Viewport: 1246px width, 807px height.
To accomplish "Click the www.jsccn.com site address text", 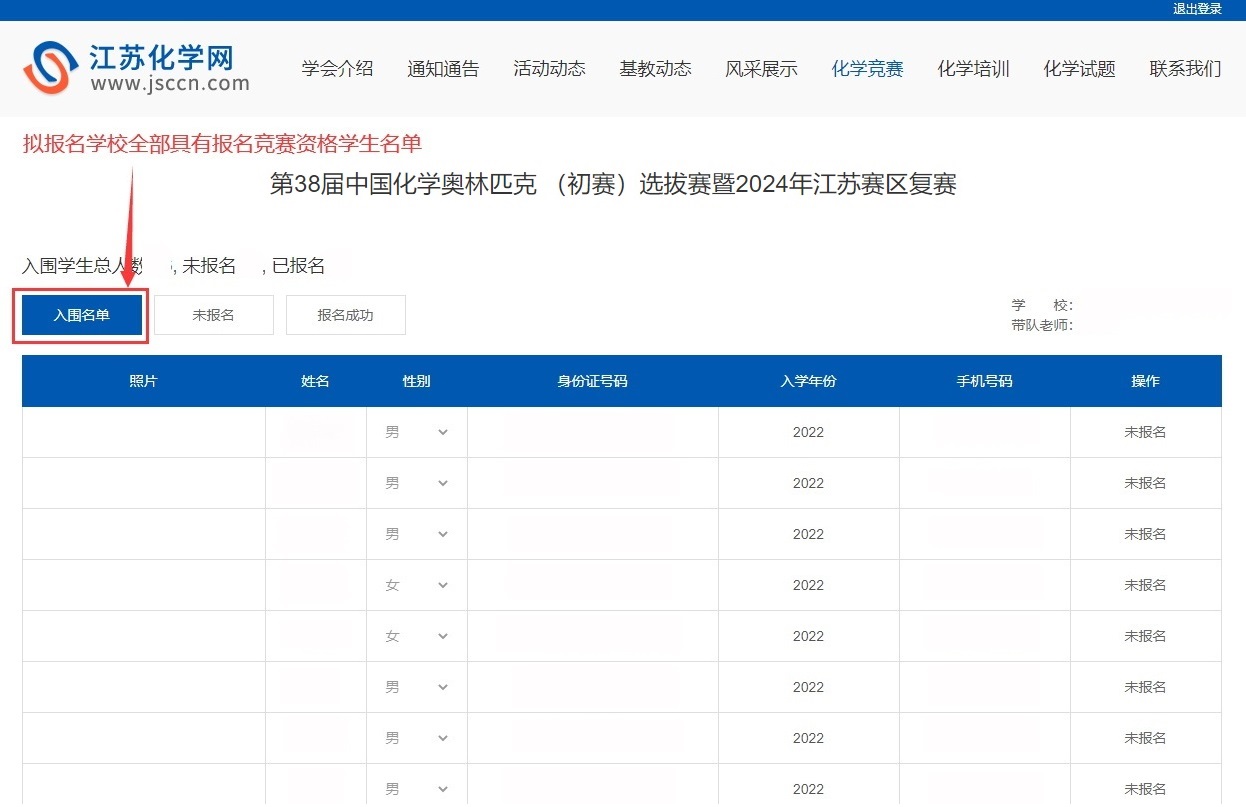I will point(170,84).
